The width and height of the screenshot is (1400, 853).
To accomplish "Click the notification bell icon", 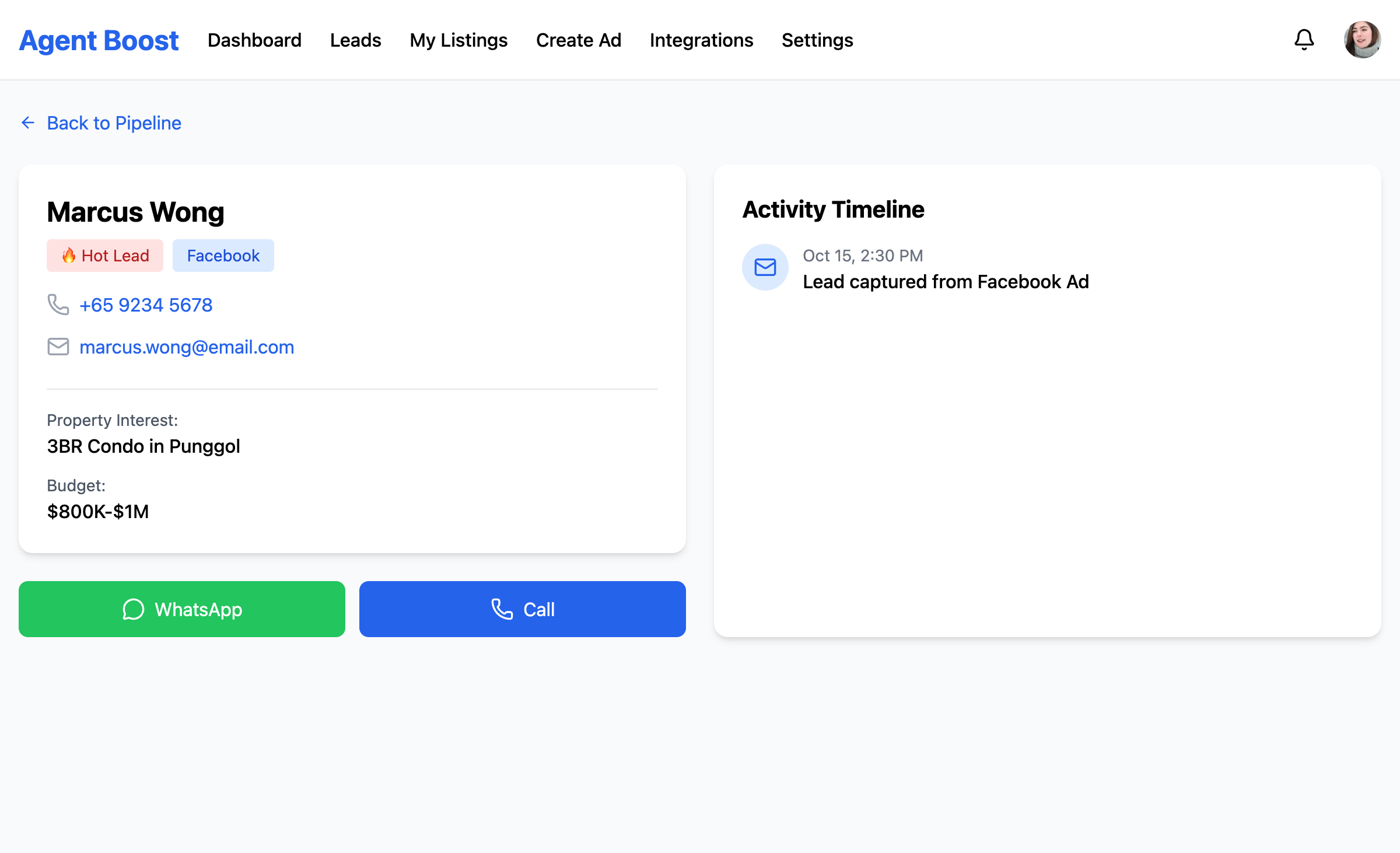I will [x=1304, y=40].
